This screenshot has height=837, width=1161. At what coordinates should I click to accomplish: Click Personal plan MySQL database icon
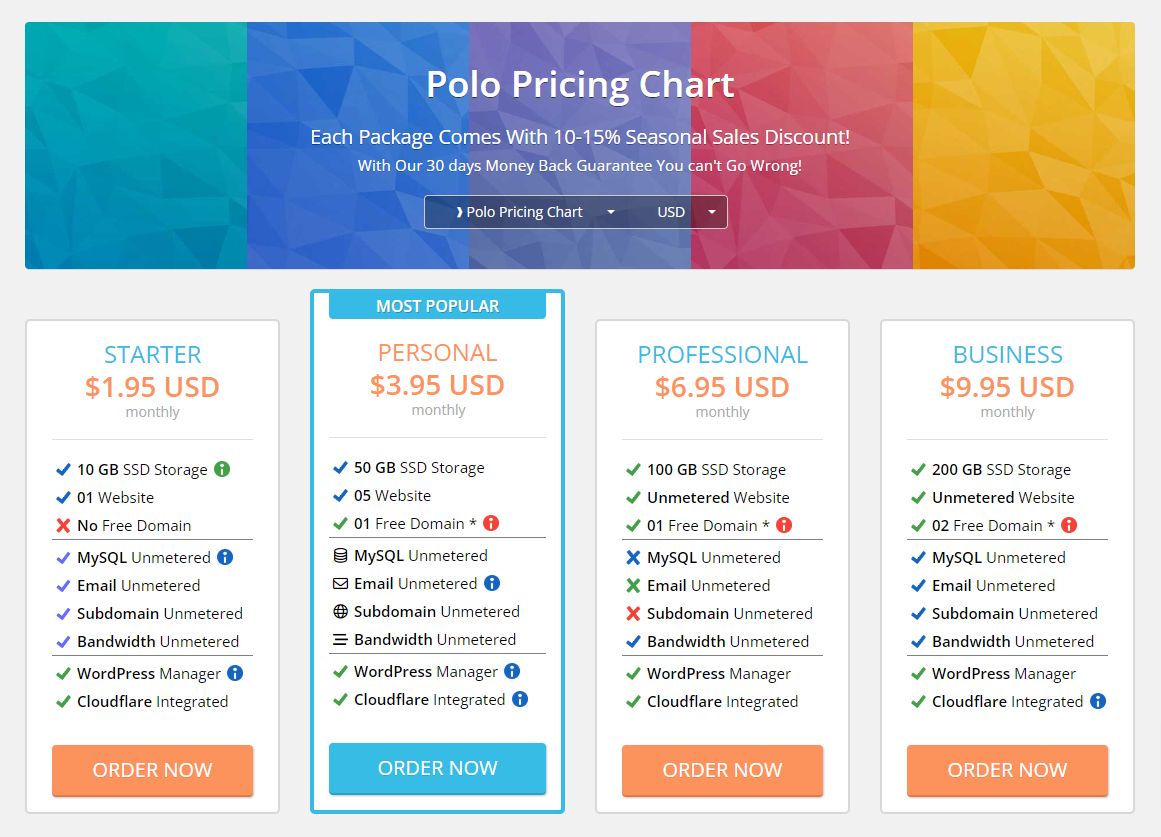pos(341,556)
